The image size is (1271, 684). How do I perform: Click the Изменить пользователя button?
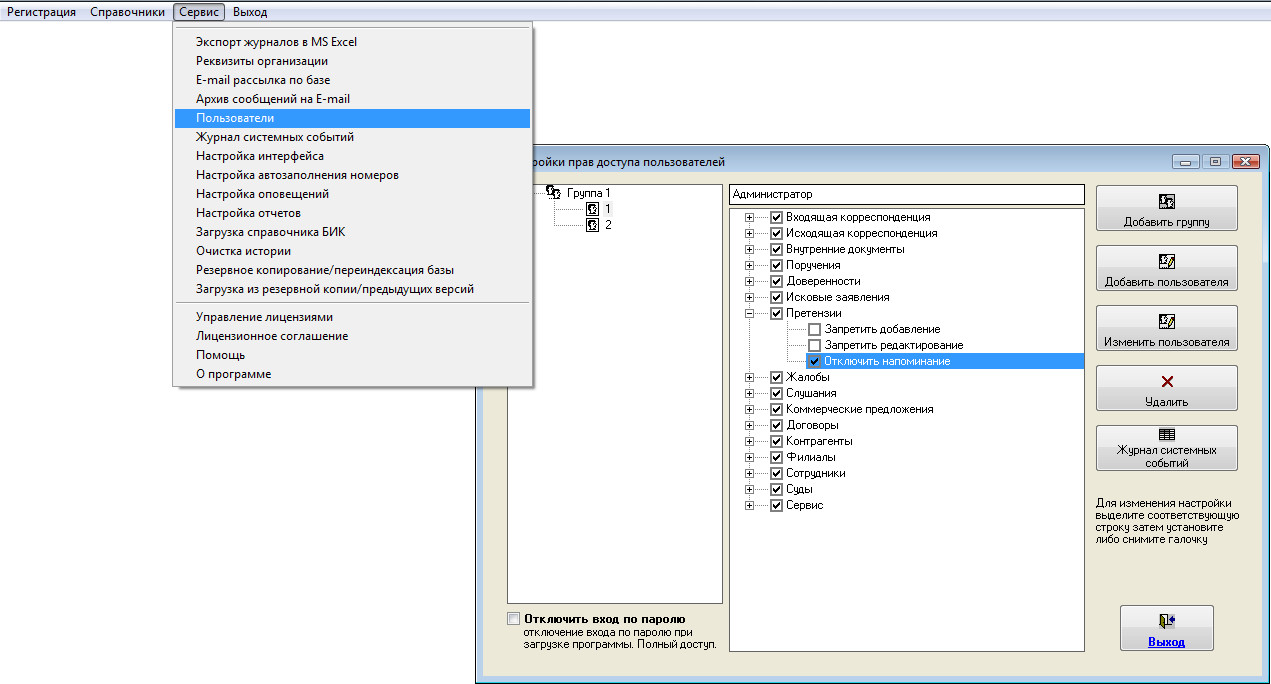tap(1166, 328)
